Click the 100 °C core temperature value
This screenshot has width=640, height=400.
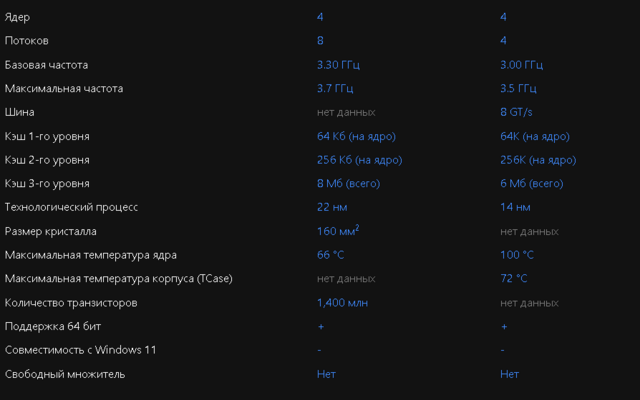pos(517,255)
